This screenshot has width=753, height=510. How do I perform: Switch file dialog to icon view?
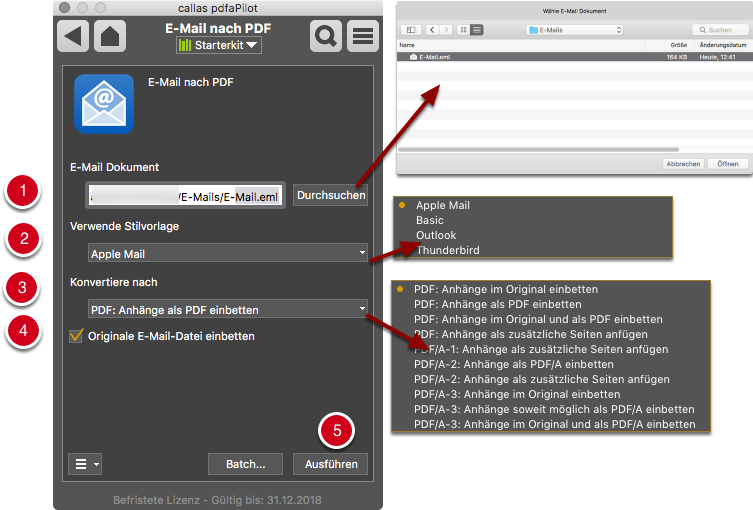point(463,30)
